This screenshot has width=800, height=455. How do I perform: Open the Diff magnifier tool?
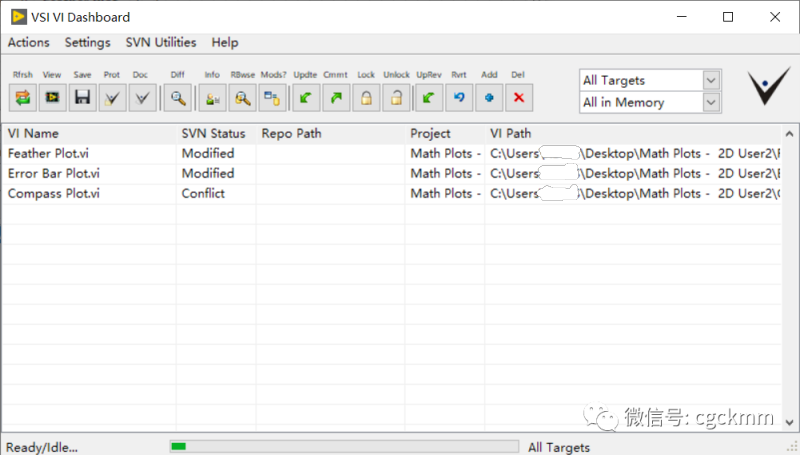(x=178, y=97)
